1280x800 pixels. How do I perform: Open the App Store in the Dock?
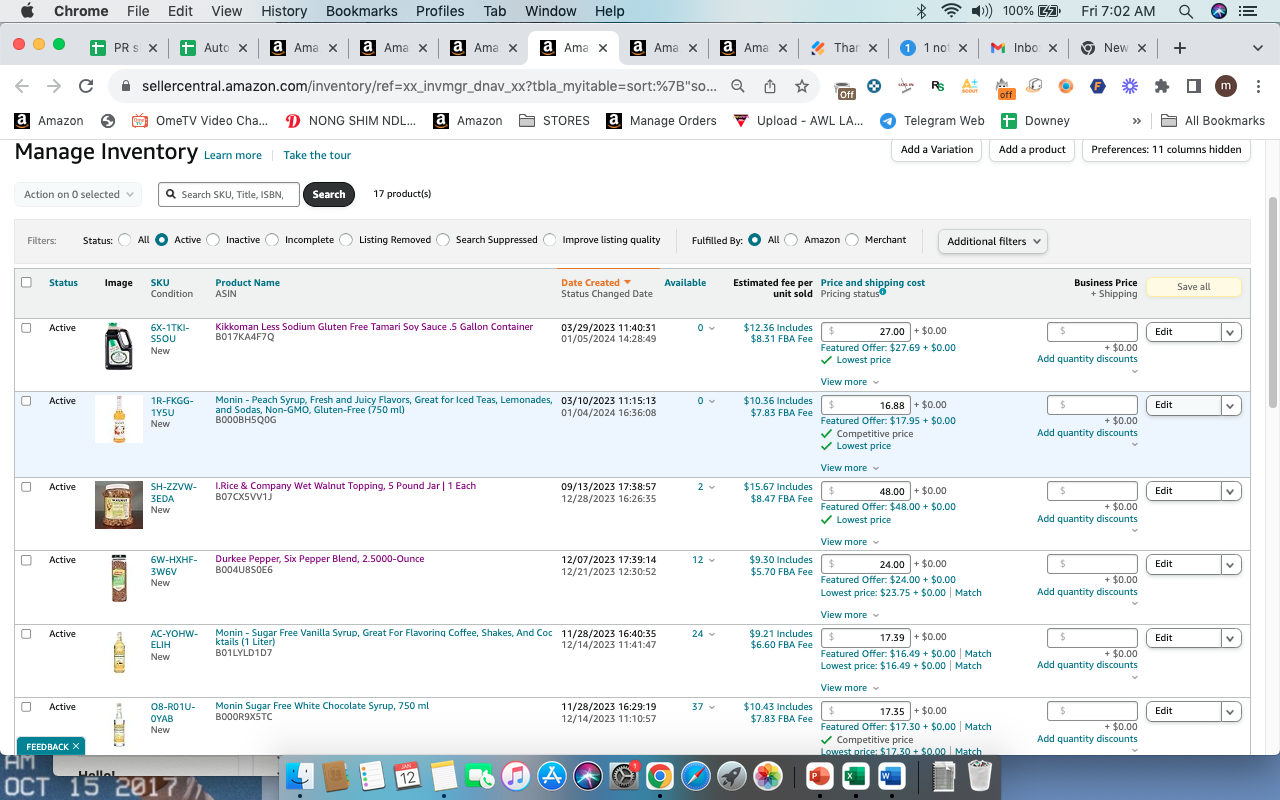click(x=552, y=776)
